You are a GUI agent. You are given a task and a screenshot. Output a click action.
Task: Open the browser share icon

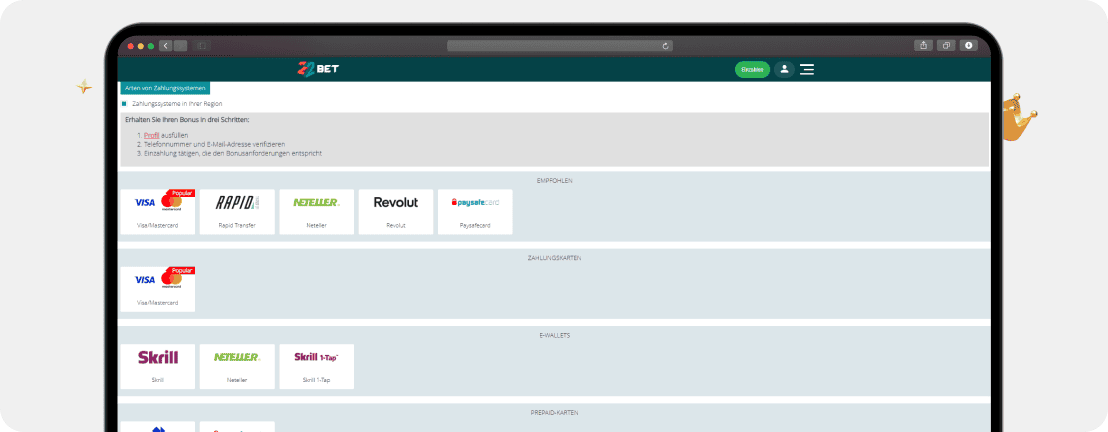tap(923, 45)
